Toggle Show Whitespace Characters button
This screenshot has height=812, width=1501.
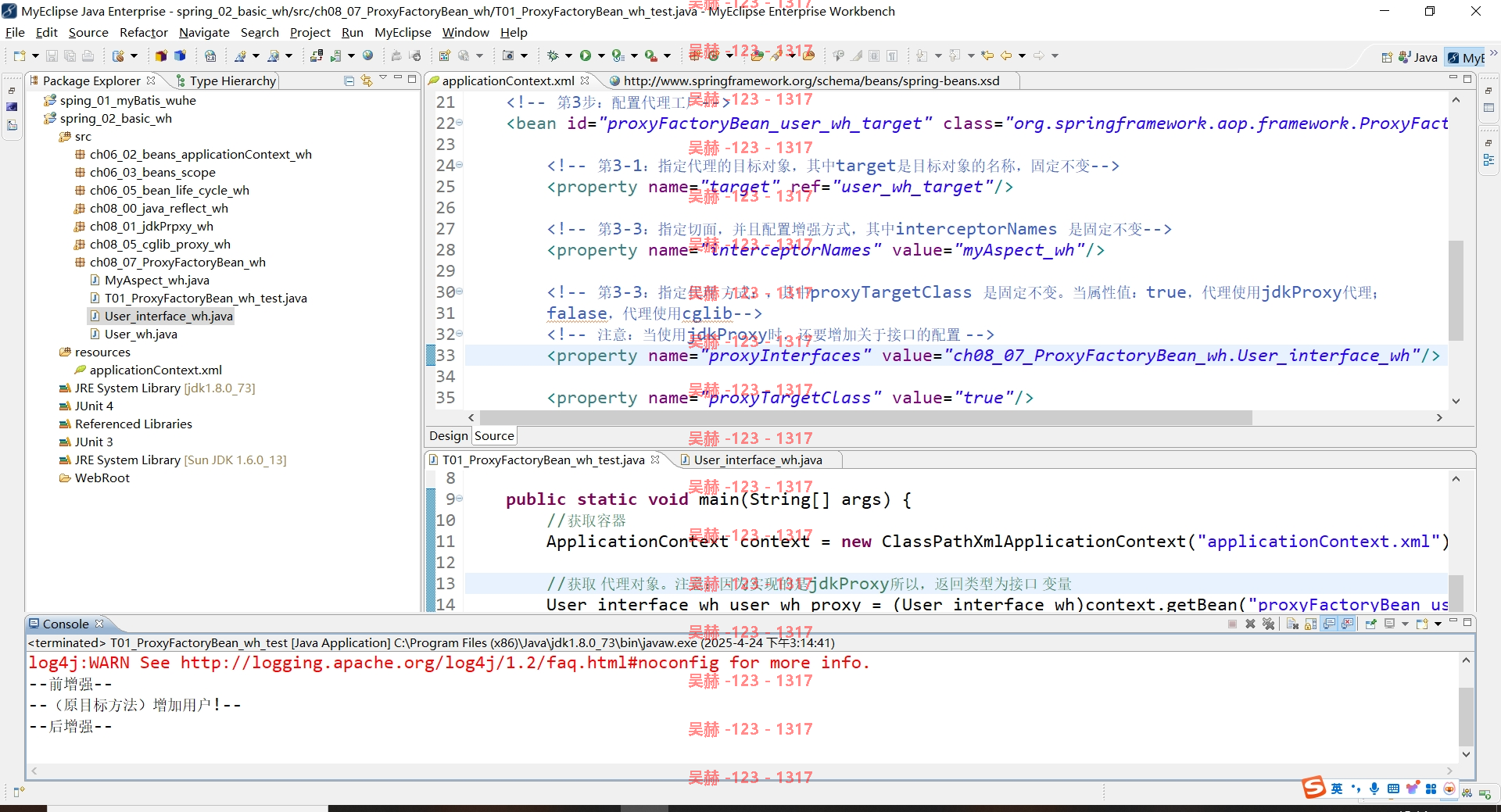(892, 55)
